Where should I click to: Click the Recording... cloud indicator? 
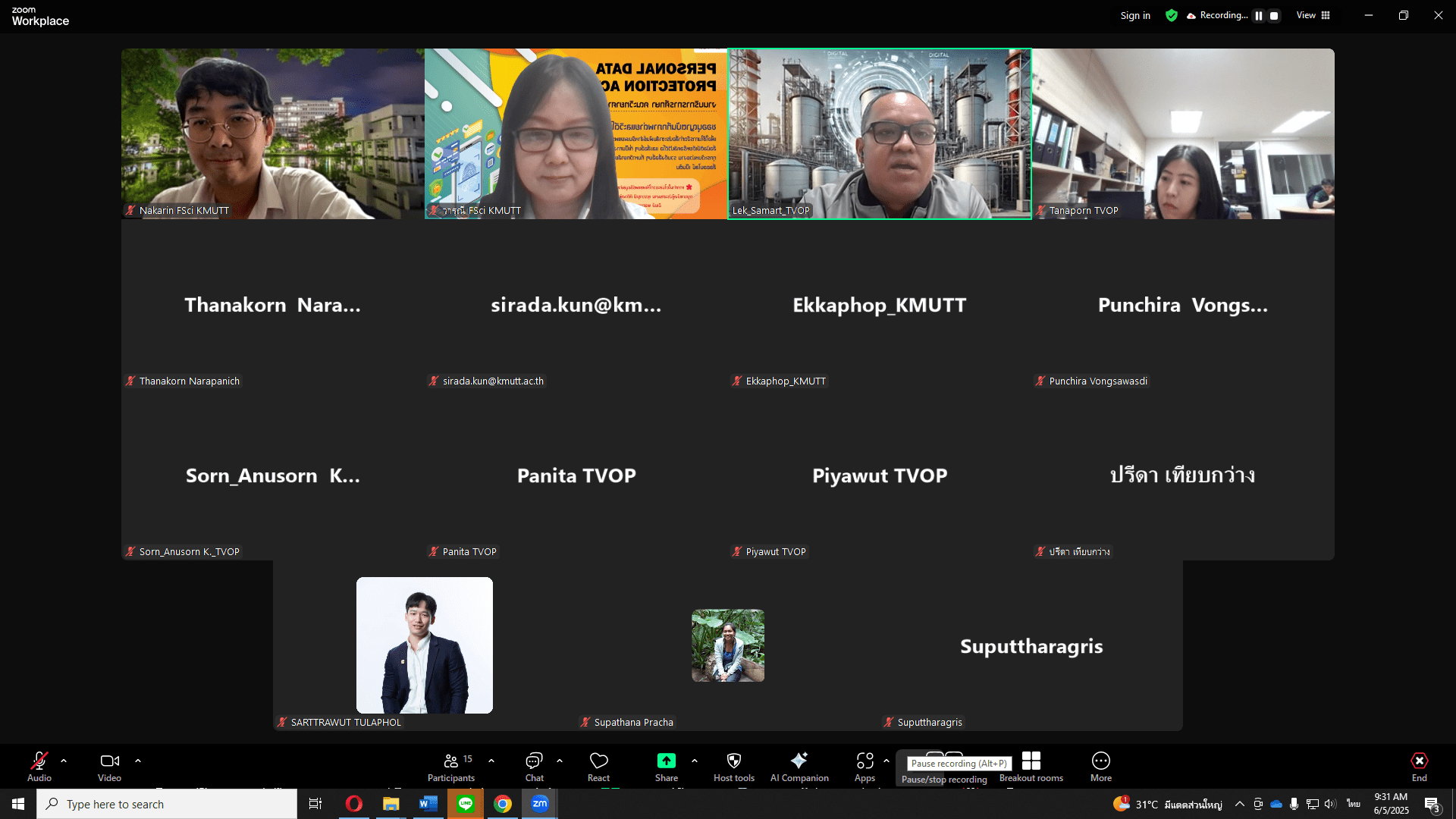[1218, 16]
